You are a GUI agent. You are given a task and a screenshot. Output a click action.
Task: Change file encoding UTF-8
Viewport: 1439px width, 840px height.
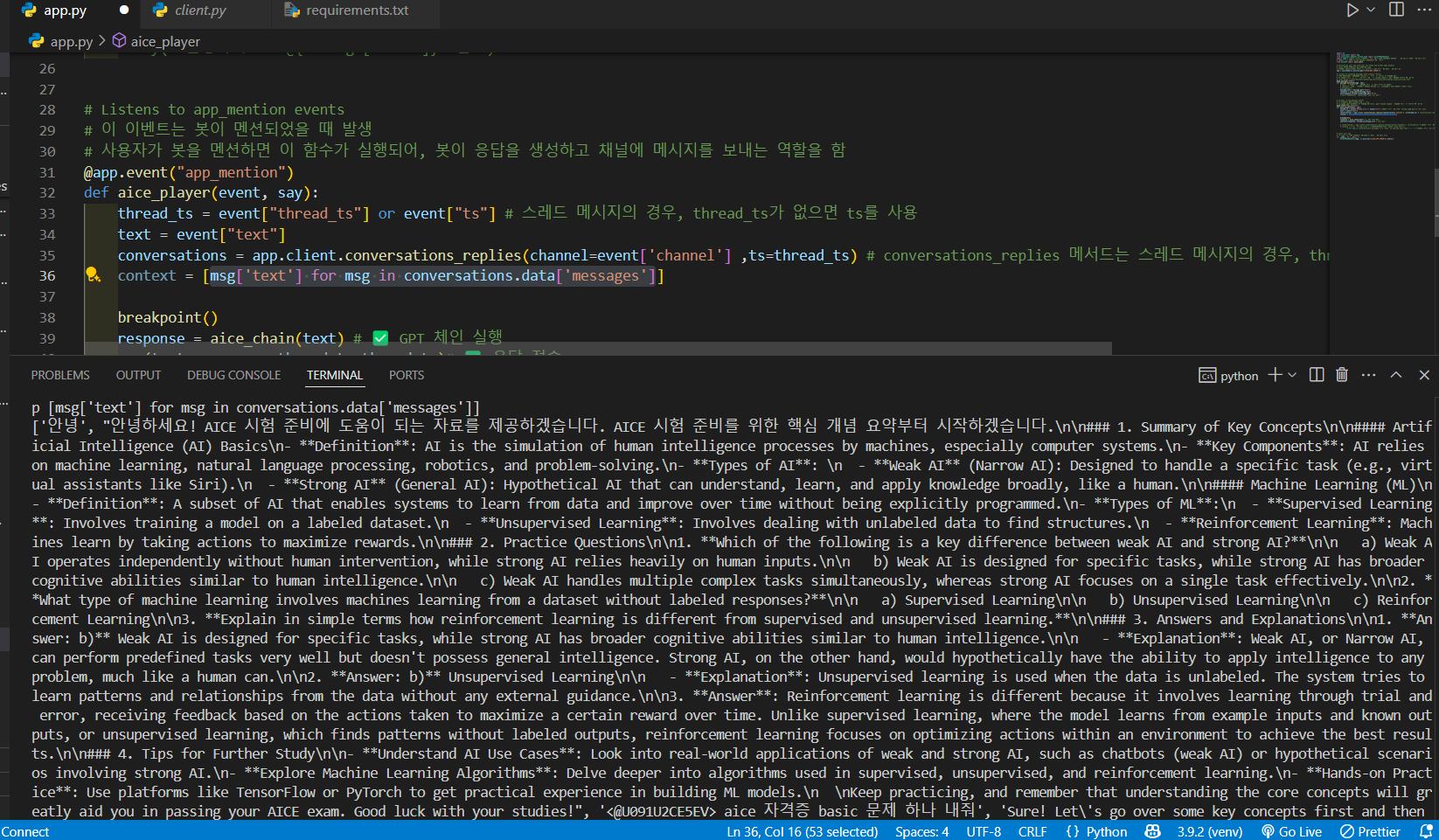coord(984,831)
